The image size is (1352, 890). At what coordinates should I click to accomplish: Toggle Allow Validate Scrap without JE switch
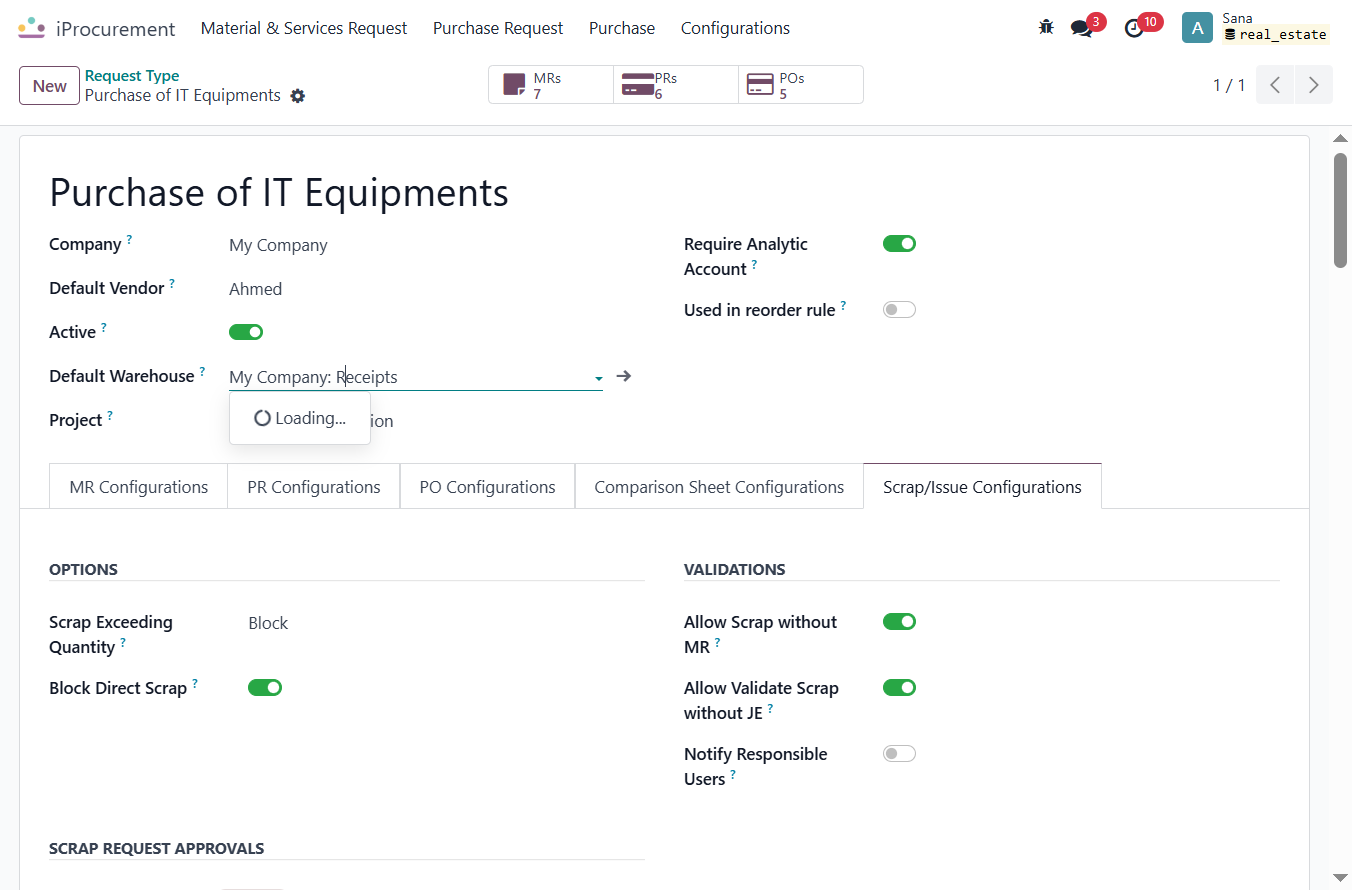pyautogui.click(x=899, y=688)
